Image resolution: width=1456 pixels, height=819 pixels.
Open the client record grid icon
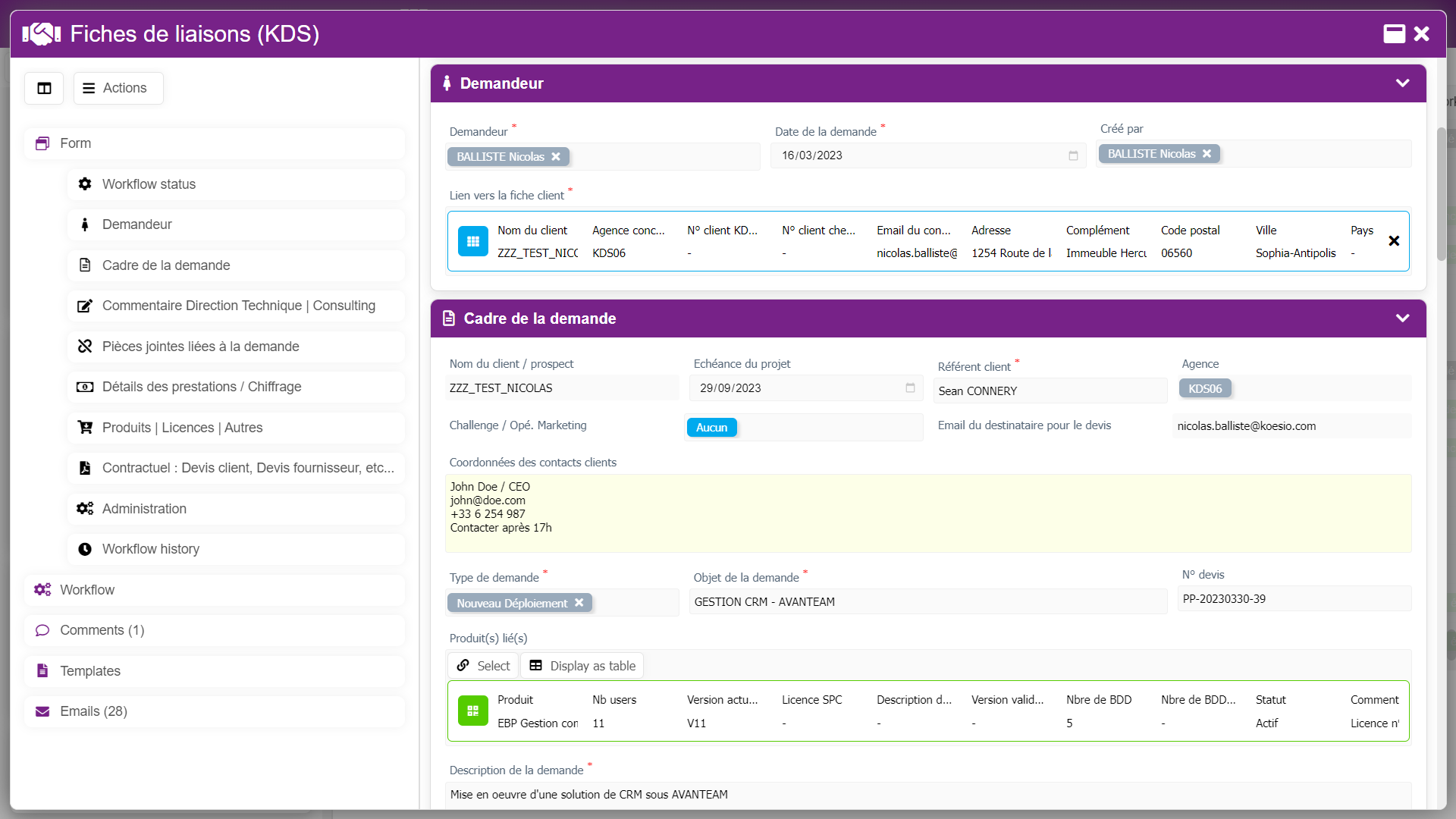coord(473,241)
